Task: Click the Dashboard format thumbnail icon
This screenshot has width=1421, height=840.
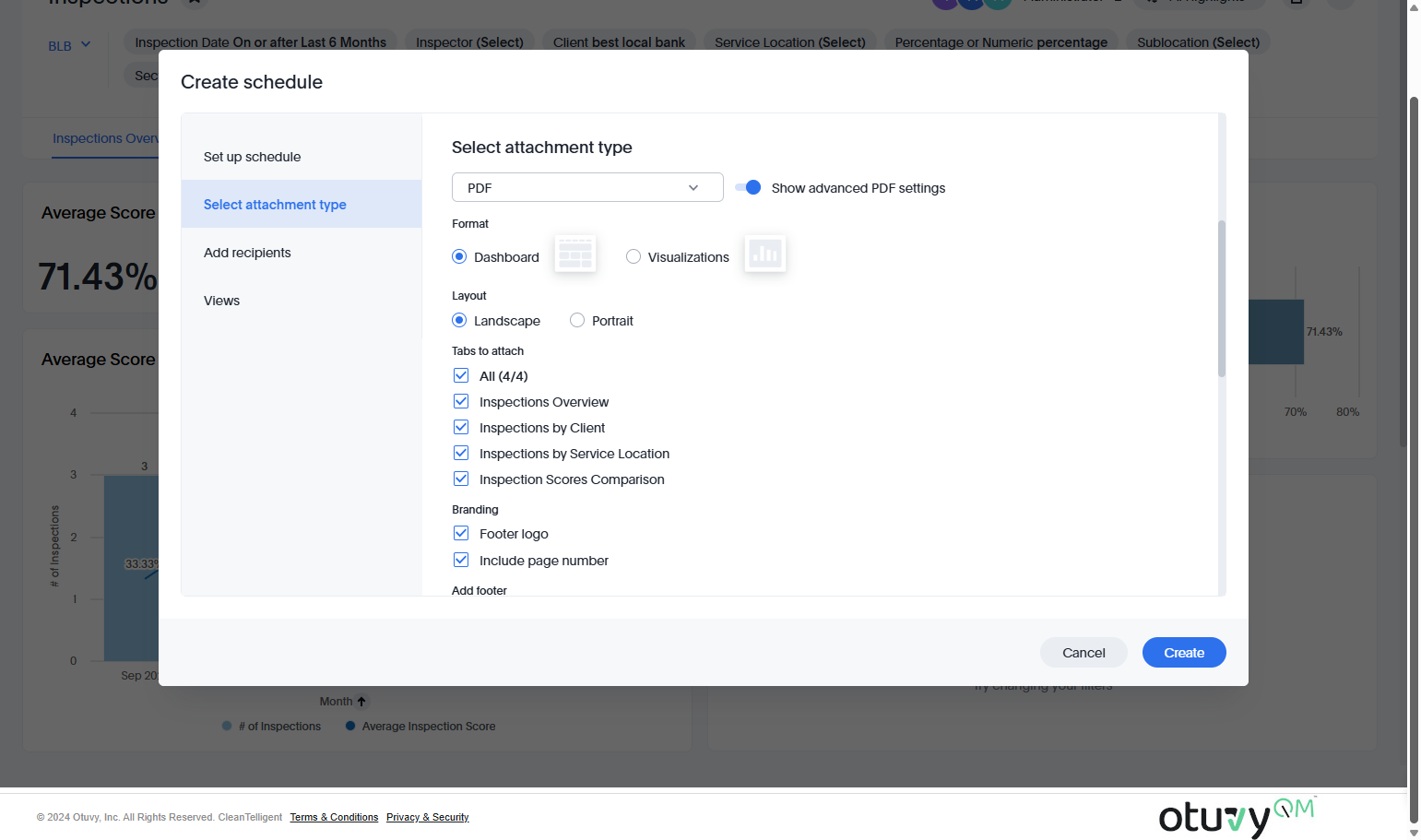Action: point(575,254)
